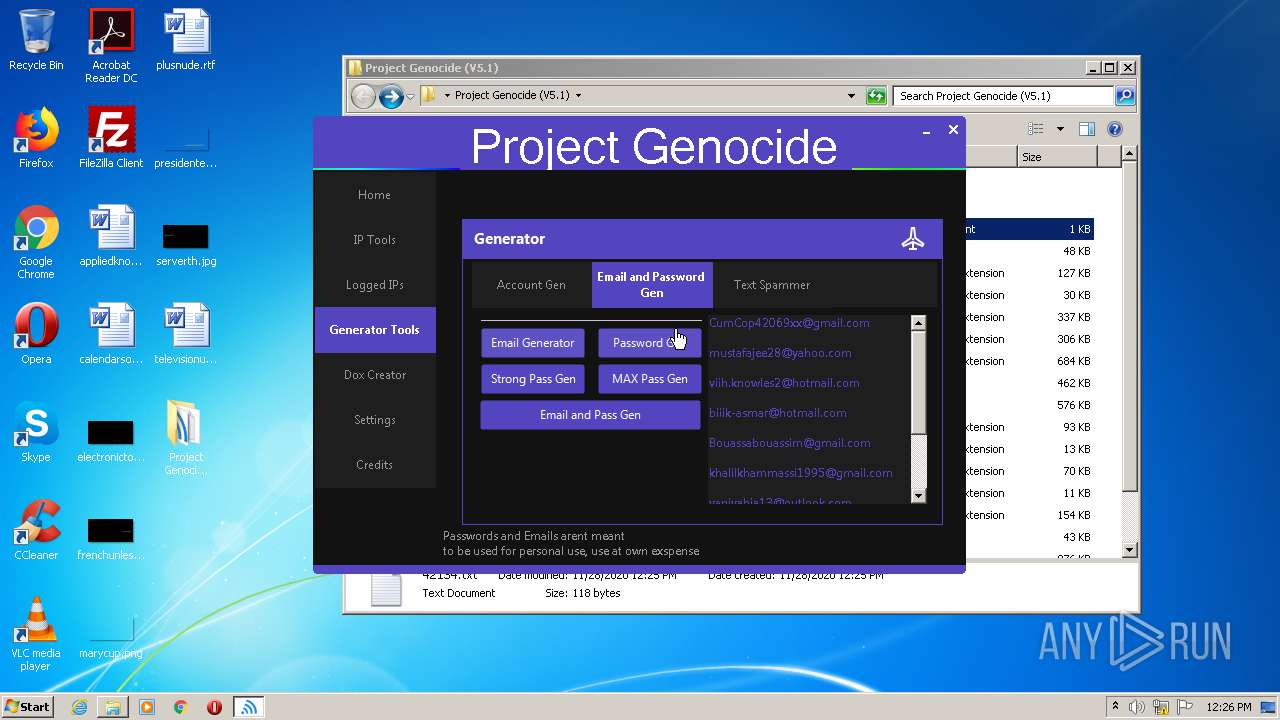Show hidden system tray icons

point(1115,707)
